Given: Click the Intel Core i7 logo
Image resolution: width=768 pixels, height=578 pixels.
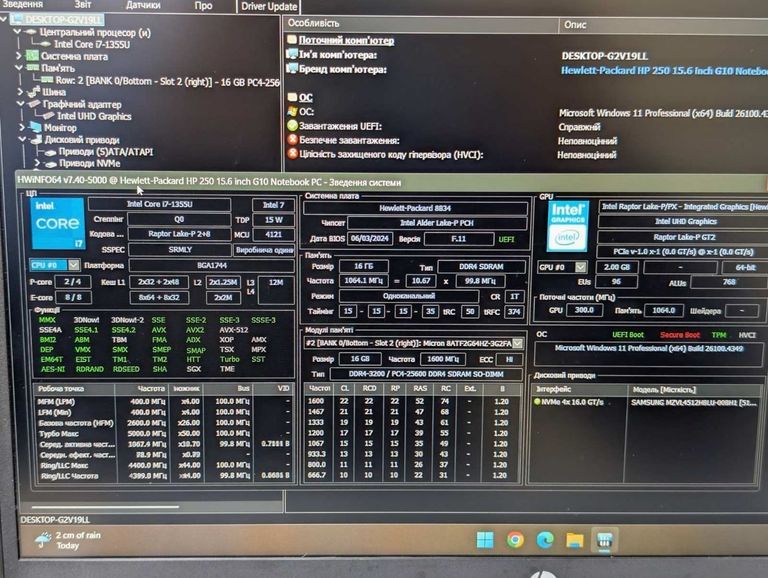Looking at the screenshot, I should 57,227.
